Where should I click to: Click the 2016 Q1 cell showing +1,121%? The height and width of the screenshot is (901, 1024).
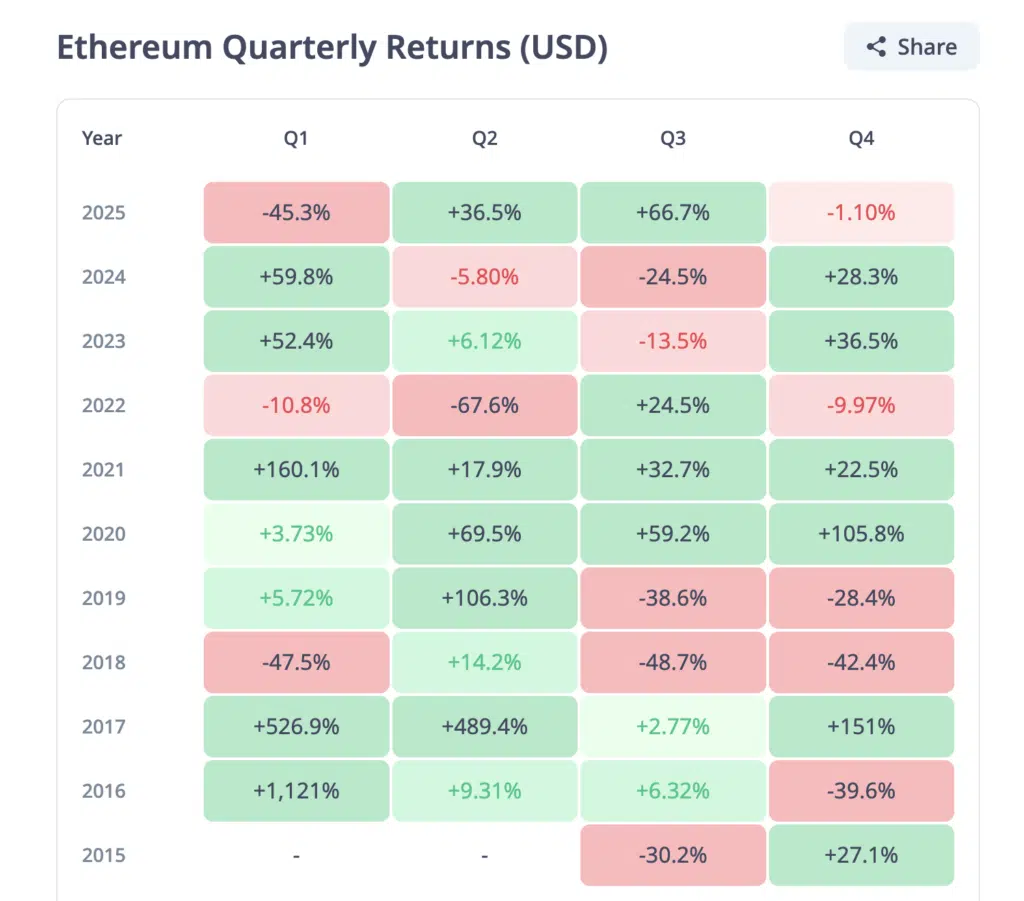296,791
